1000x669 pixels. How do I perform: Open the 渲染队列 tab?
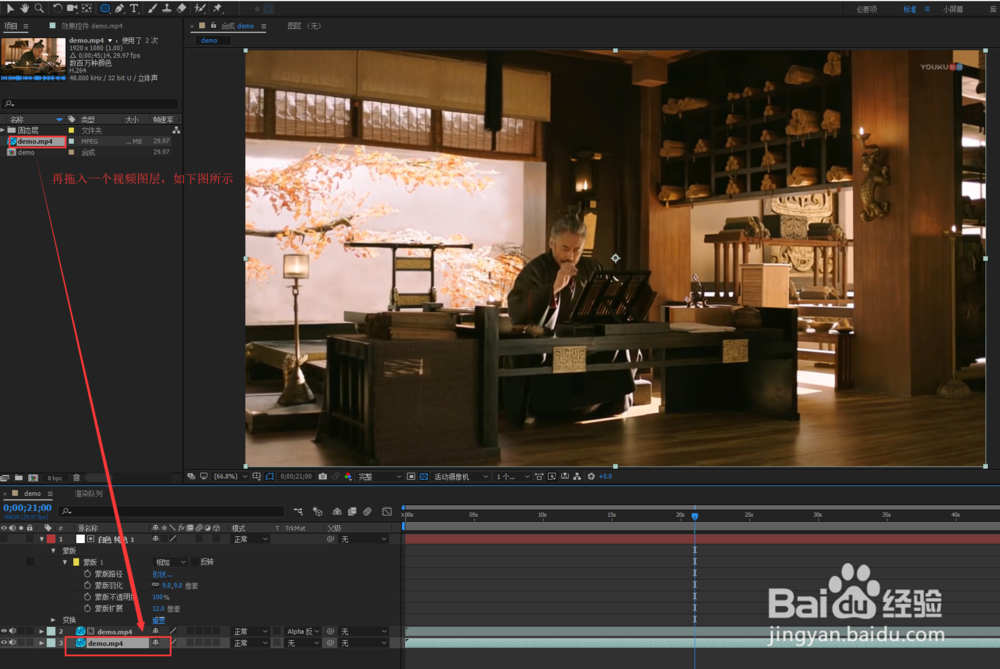click(x=89, y=494)
